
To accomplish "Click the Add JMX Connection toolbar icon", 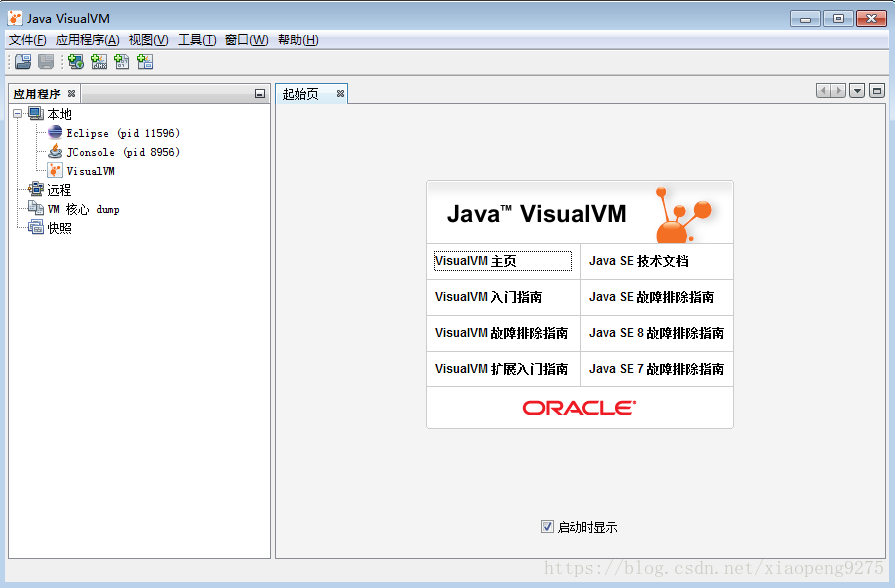I will tap(99, 62).
